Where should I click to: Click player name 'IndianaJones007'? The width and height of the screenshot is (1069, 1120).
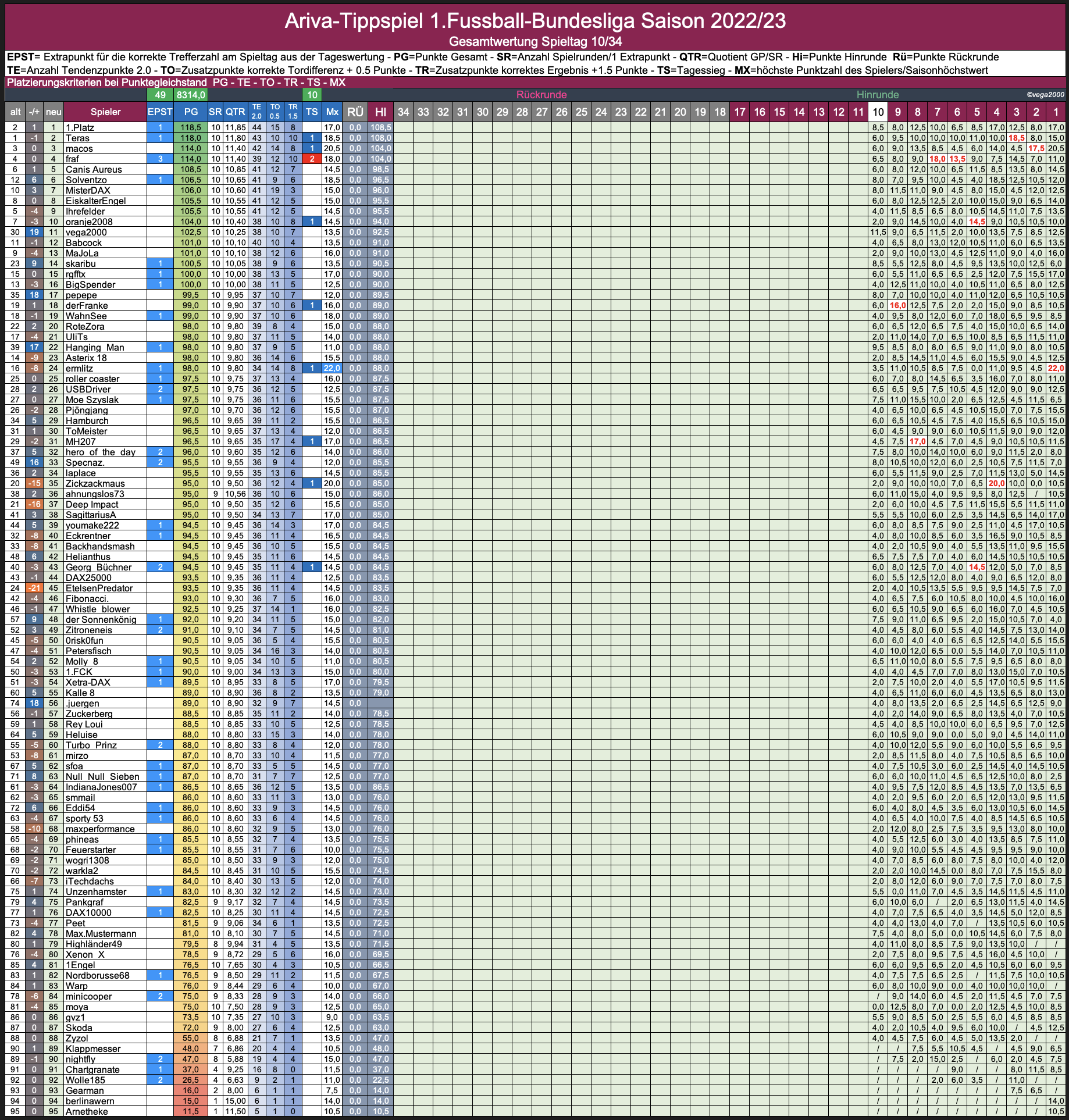(101, 787)
